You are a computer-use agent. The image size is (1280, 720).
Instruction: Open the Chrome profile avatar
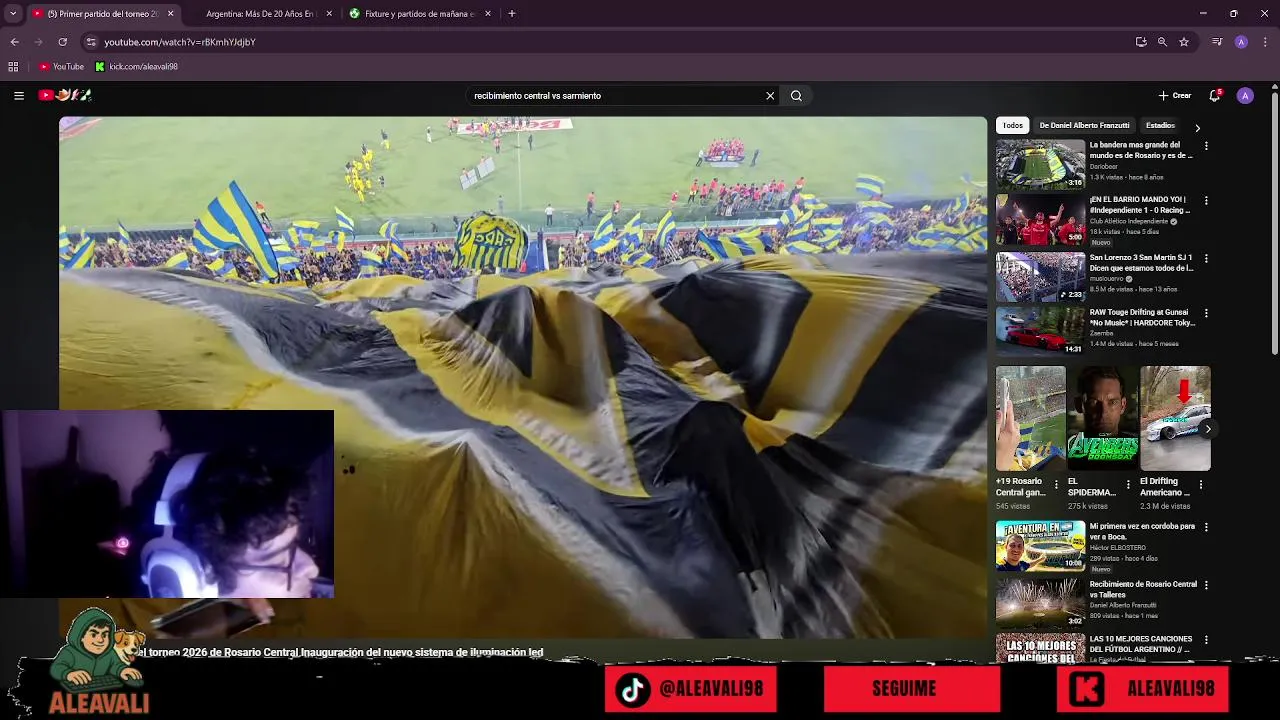(x=1241, y=42)
